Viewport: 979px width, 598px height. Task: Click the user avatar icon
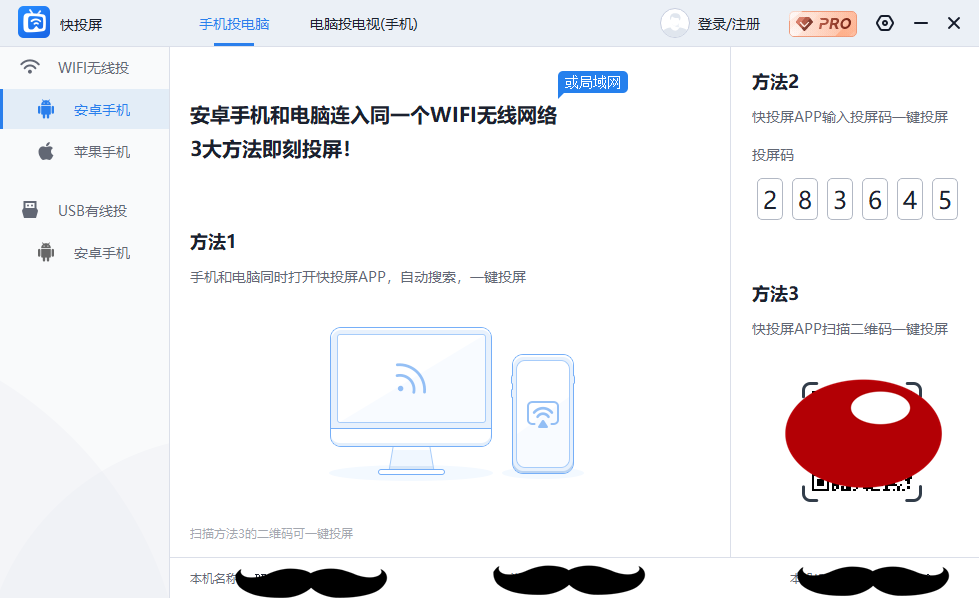675,23
